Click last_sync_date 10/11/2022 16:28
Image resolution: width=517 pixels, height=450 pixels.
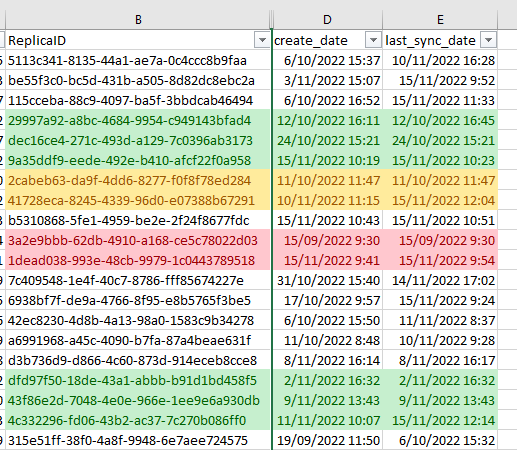(440, 60)
